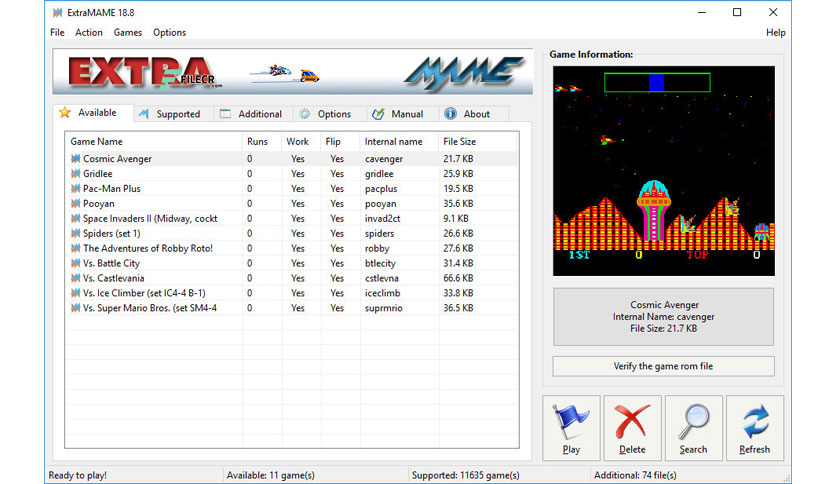The width and height of the screenshot is (836, 484).
Task: Click the icon beside Robby Roto
Action: click(x=76, y=248)
